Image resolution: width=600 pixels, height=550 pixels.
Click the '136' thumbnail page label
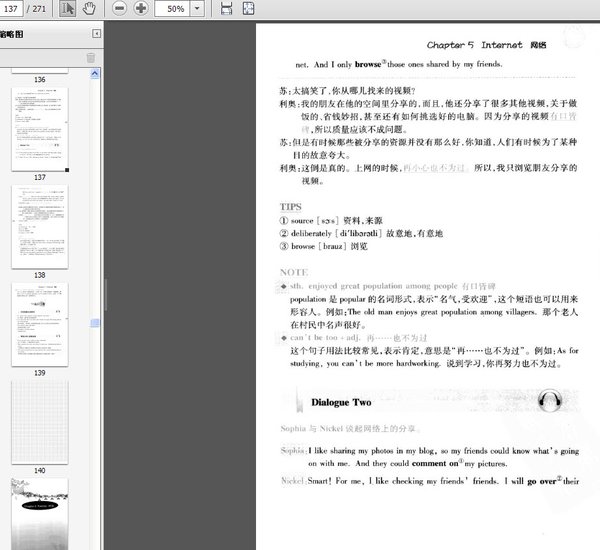[x=40, y=80]
